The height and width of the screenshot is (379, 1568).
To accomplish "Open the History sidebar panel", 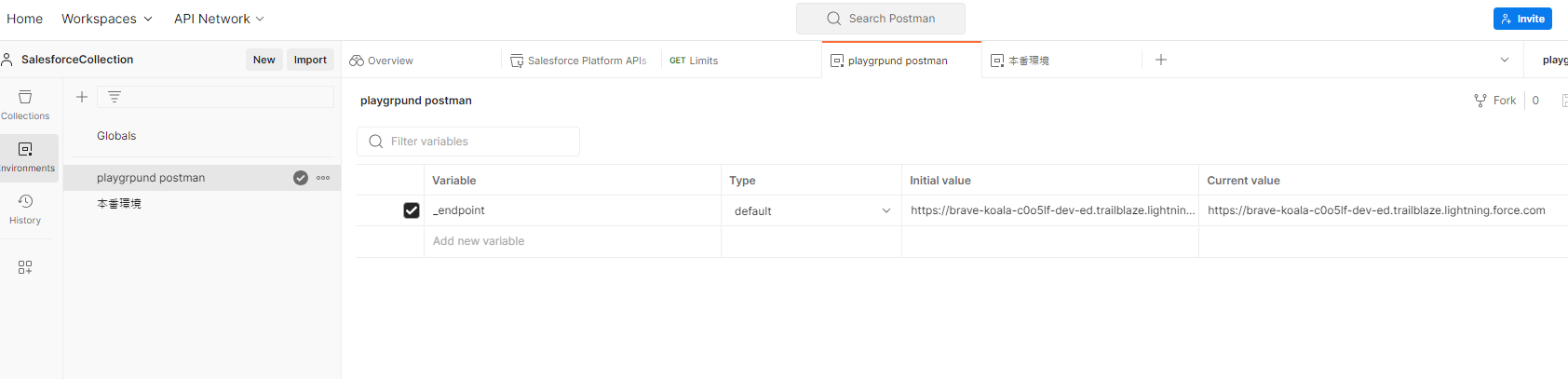I will coord(25,208).
